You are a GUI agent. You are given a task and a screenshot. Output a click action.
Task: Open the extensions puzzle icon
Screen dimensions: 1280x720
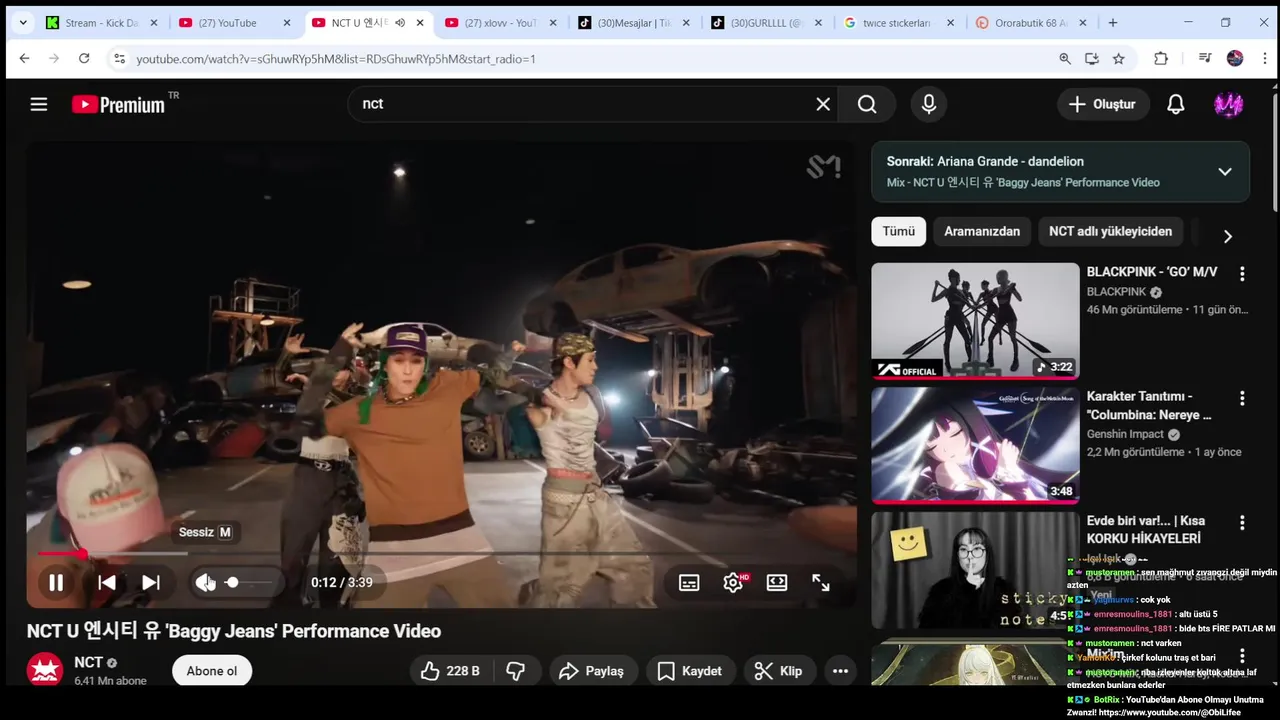(1161, 59)
